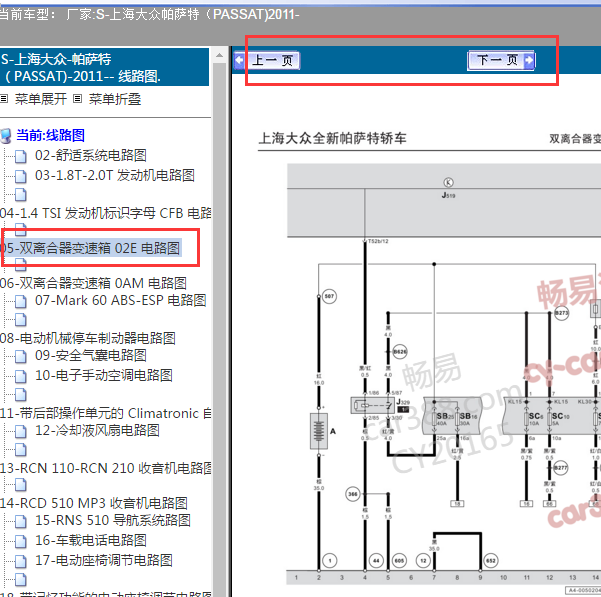601x597 pixels.
Task: Click ground point 652 circle in the diagram
Action: point(491,561)
